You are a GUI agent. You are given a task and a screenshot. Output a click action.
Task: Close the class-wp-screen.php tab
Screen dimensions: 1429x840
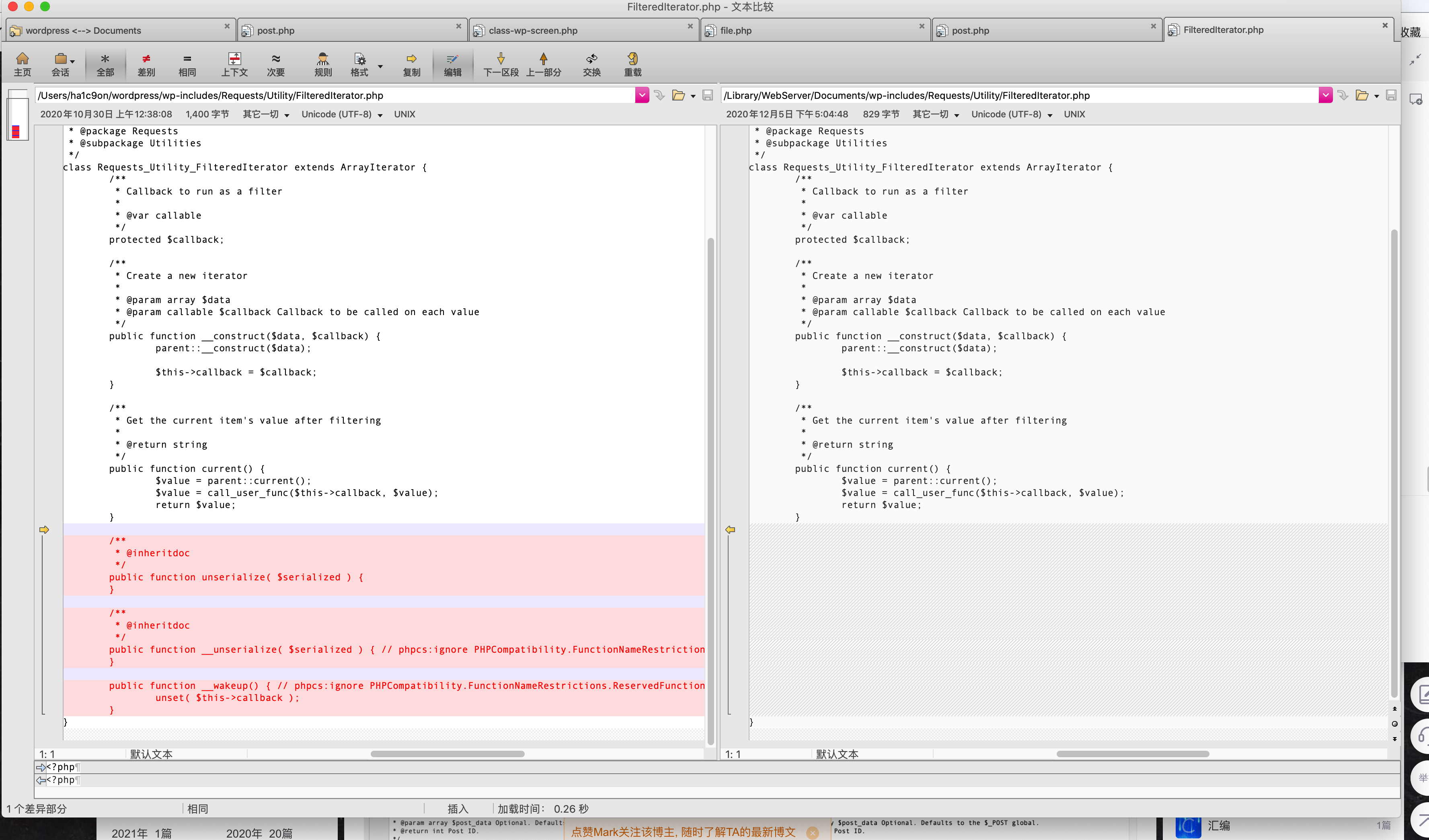690,26
